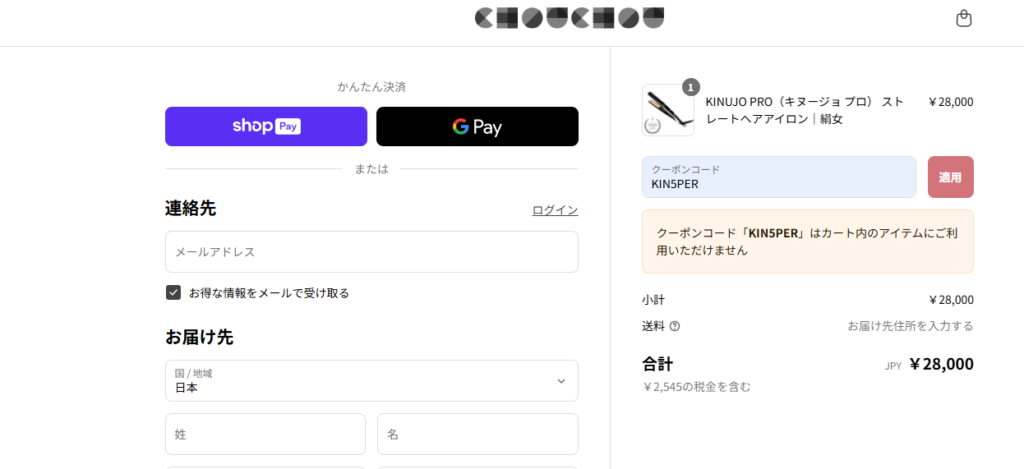
Task: Click the coupon error message notice
Action: [x=808, y=241]
